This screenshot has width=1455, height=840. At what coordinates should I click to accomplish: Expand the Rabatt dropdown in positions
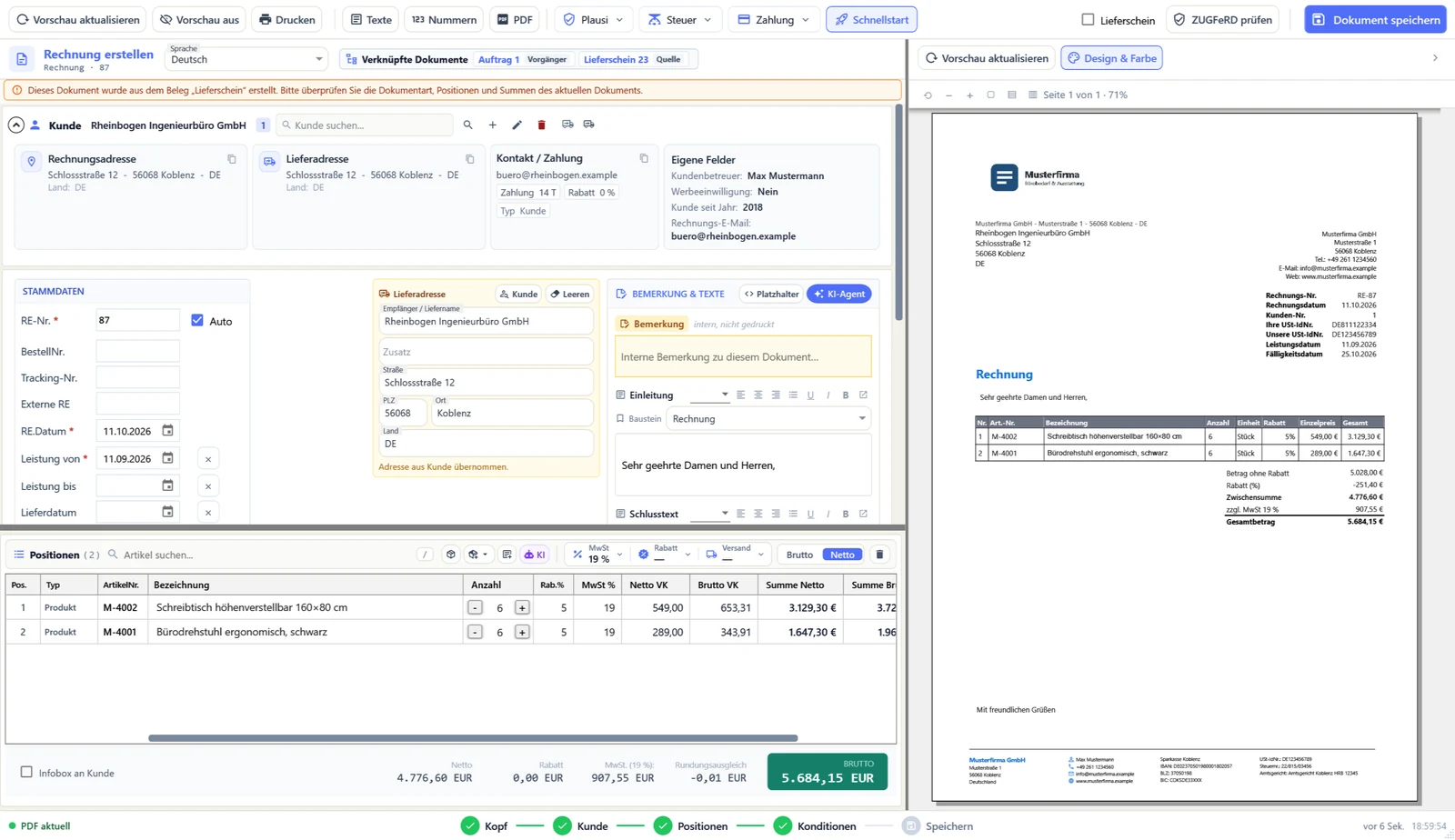pos(665,555)
